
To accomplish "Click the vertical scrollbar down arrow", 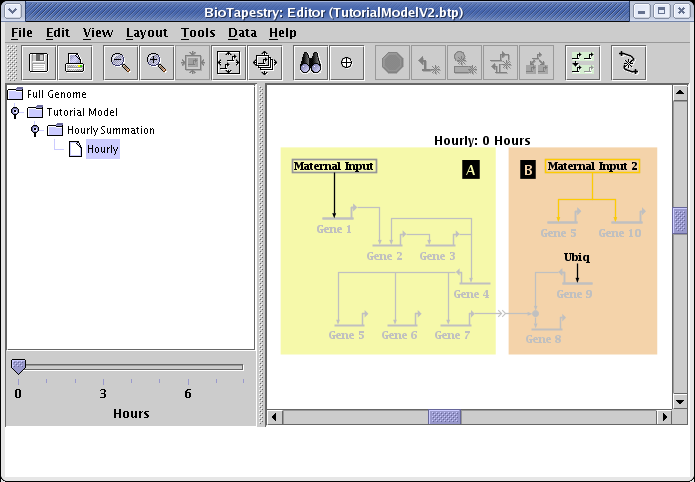I will 680,400.
